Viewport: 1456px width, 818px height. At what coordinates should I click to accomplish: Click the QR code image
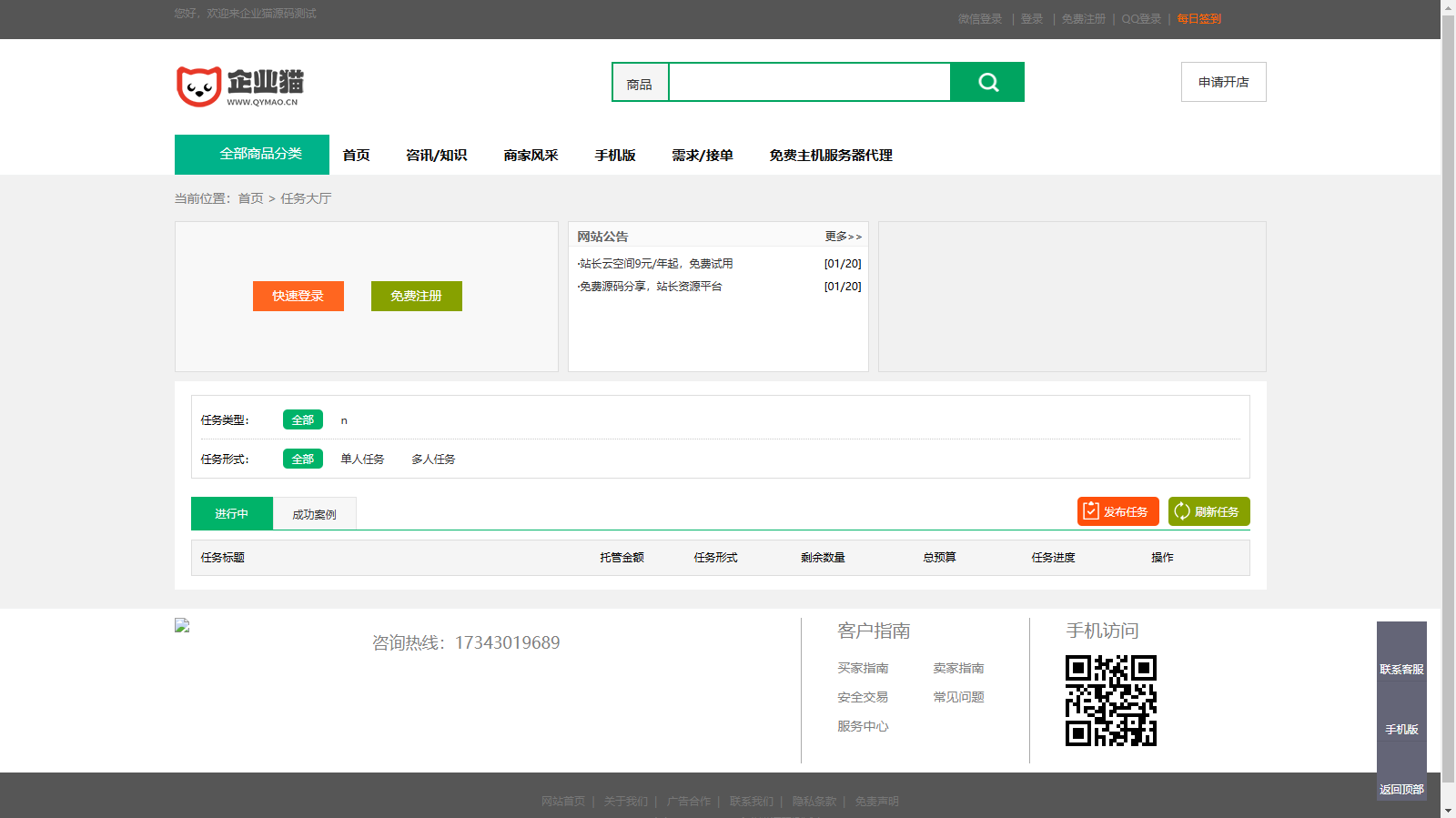pyautogui.click(x=1110, y=701)
